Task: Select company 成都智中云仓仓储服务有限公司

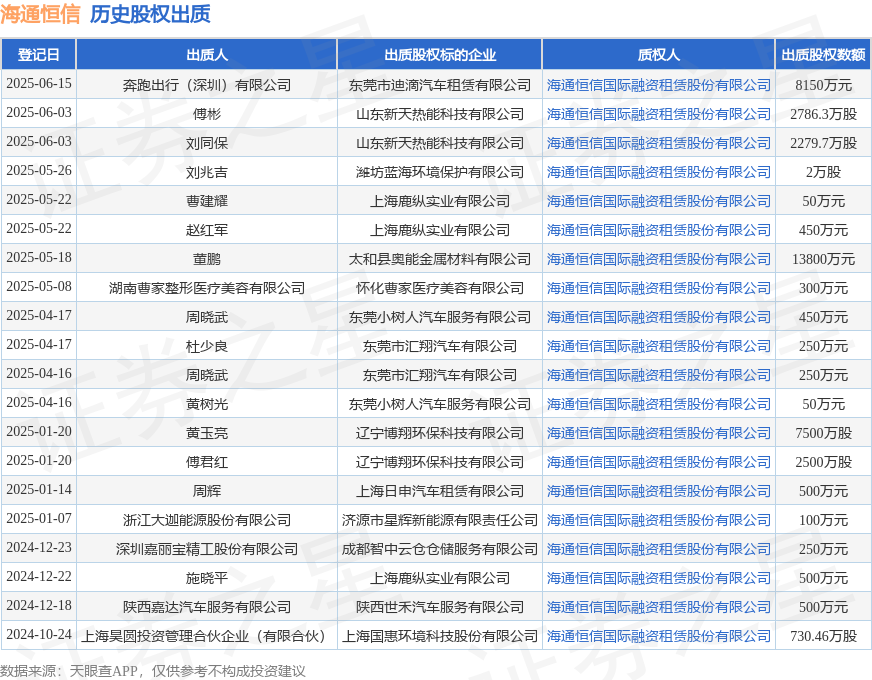Action: [439, 549]
